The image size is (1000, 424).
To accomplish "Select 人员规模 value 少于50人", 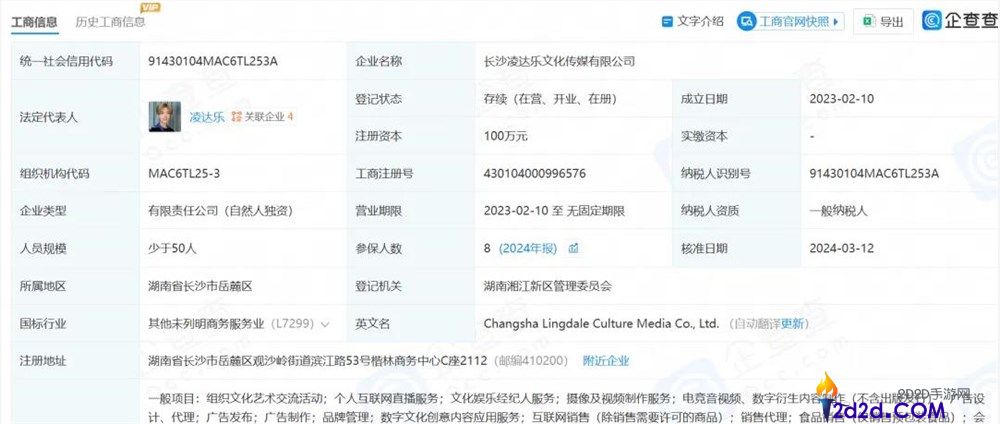I will (x=172, y=249).
